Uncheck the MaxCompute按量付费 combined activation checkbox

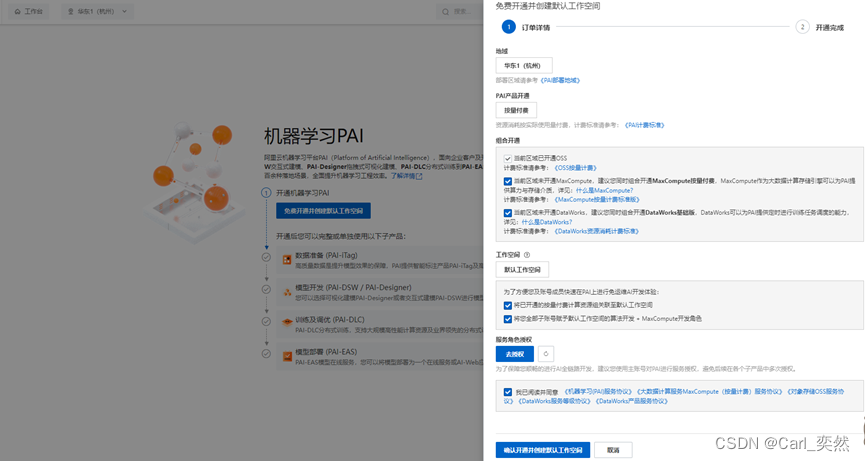coord(508,181)
